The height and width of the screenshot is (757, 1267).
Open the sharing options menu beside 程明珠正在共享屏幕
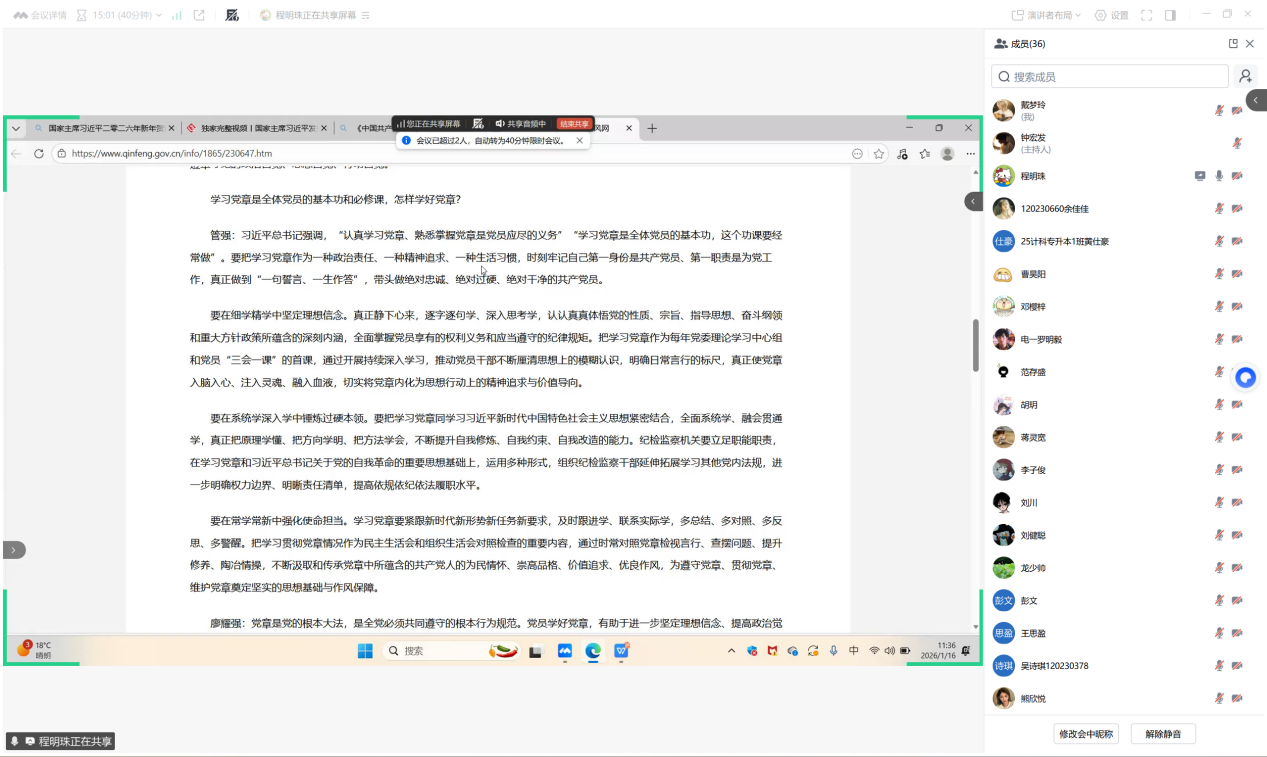365,15
